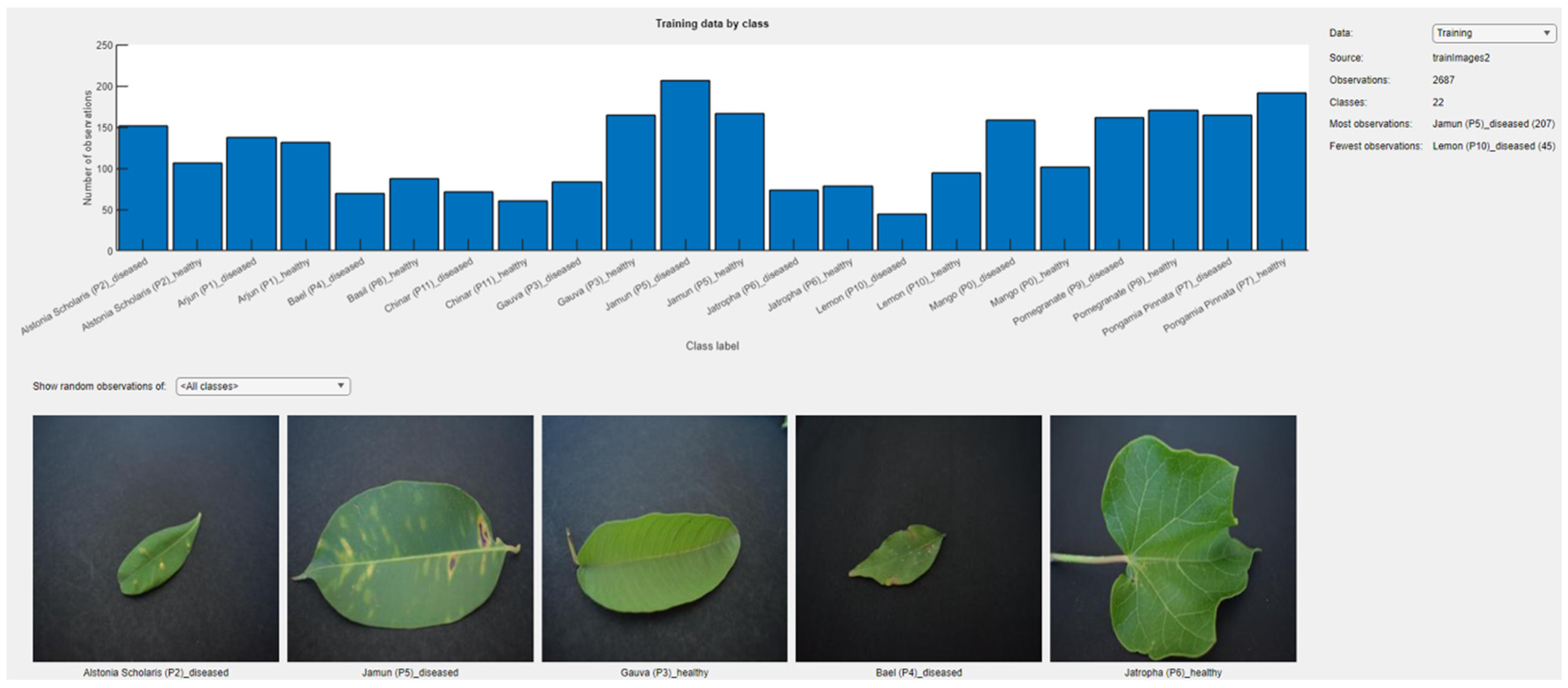This screenshot has width=1568, height=688.
Task: Click the Mango (P0)_diseased bar
Action: click(x=1010, y=185)
